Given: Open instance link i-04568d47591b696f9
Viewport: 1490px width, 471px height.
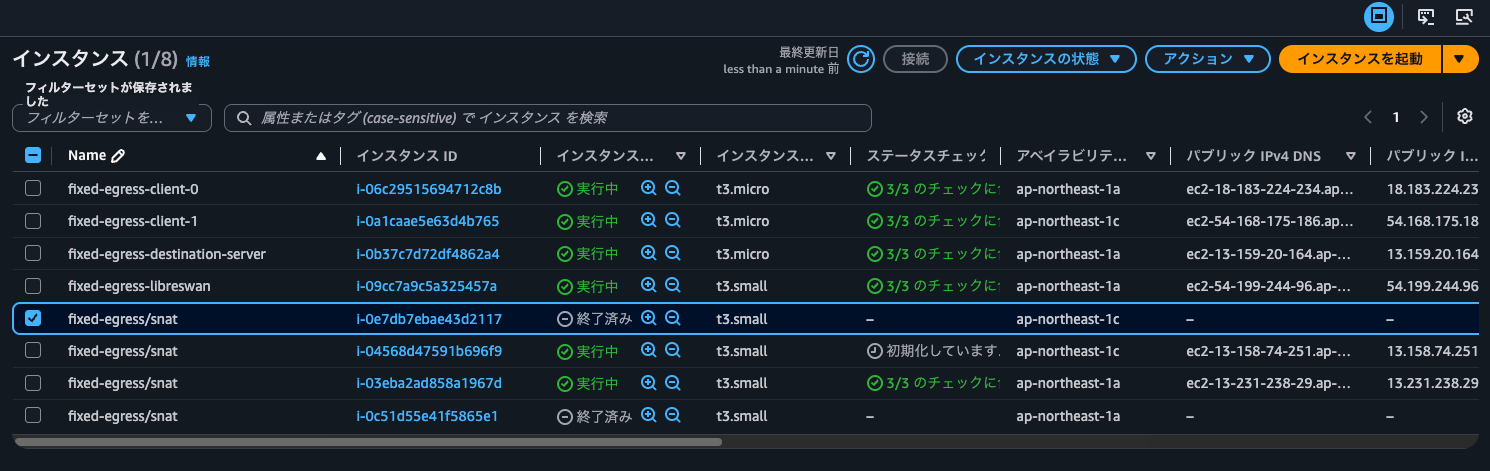Looking at the screenshot, I should pos(429,350).
